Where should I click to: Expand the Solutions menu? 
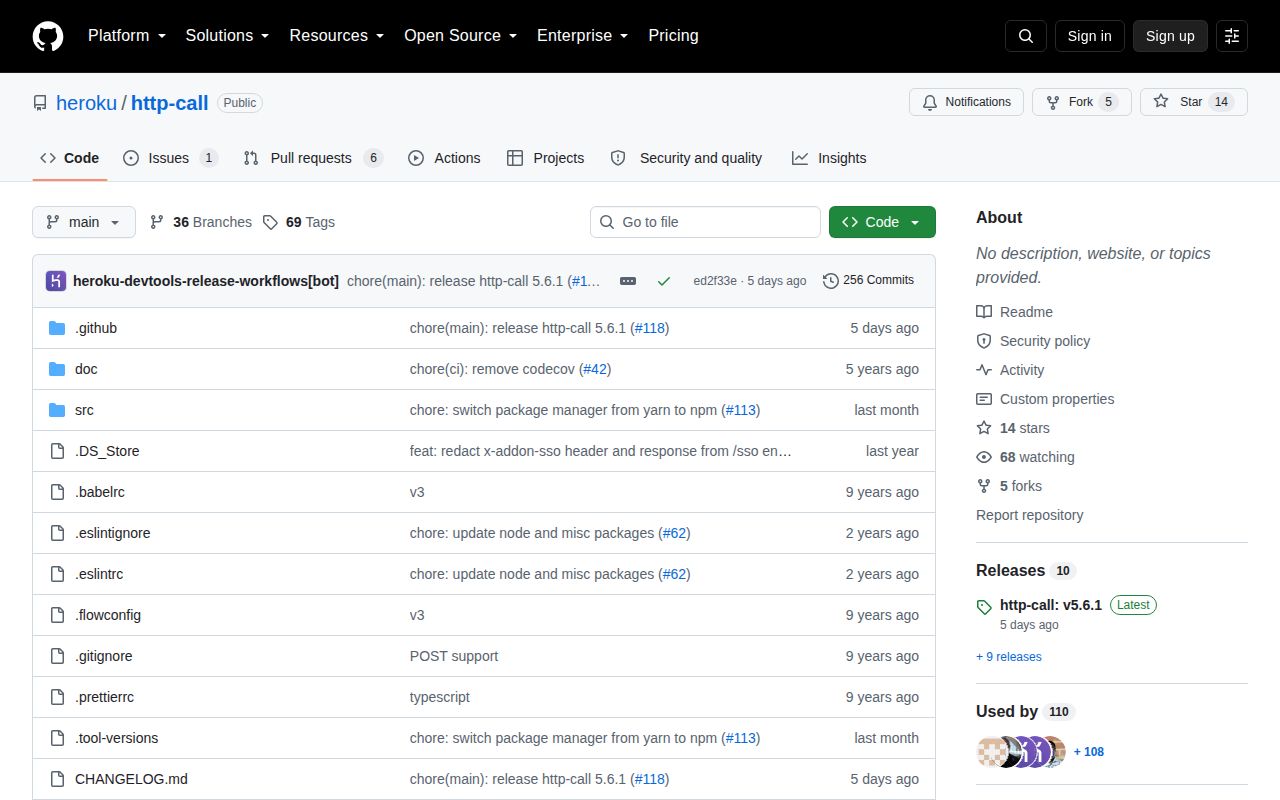[228, 36]
